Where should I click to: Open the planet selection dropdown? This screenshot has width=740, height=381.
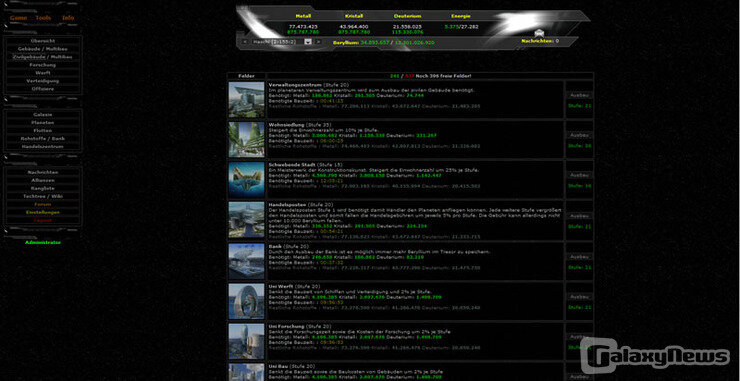click(x=282, y=42)
